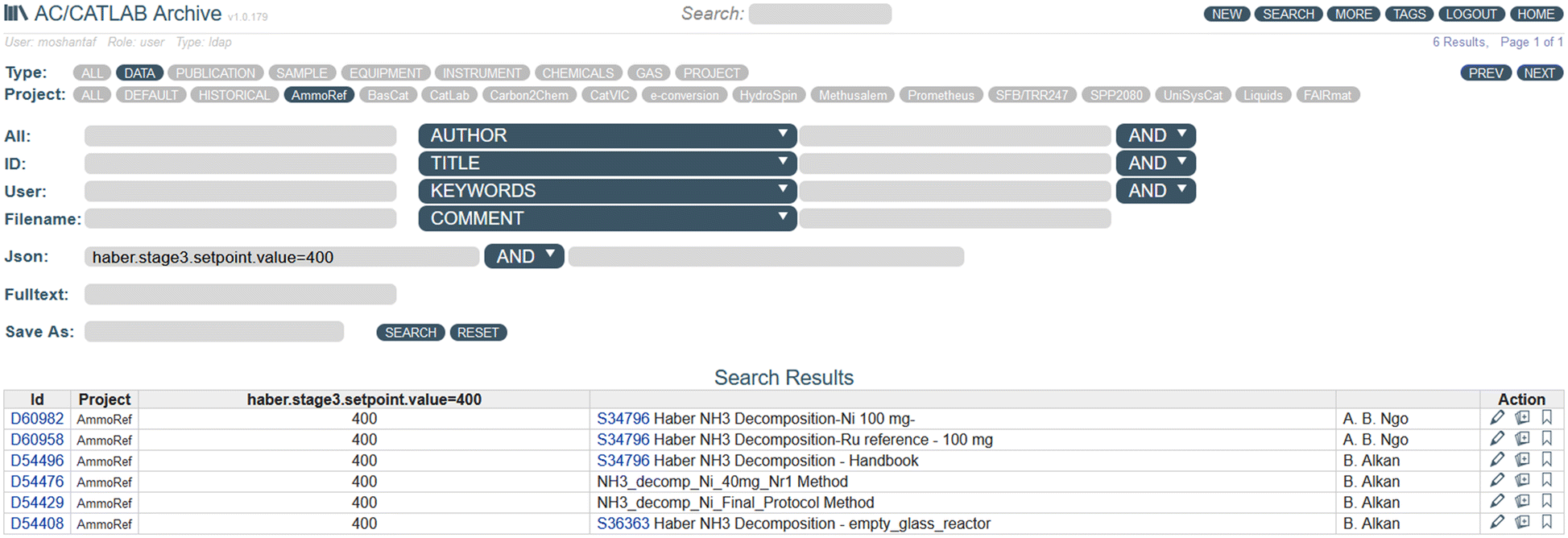Bookmark entry D54429
The height and width of the screenshot is (538, 1568).
(1546, 501)
